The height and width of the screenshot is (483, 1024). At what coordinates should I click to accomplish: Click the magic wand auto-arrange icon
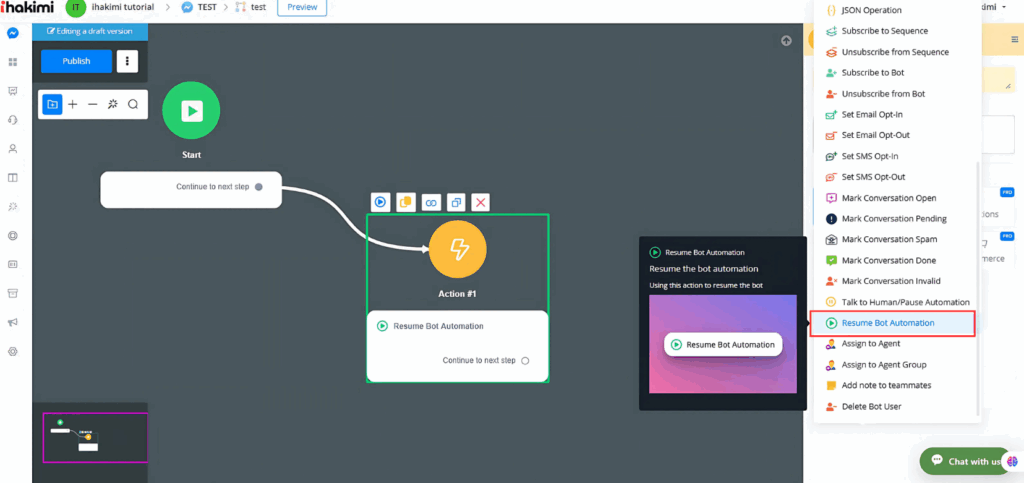tap(113, 104)
